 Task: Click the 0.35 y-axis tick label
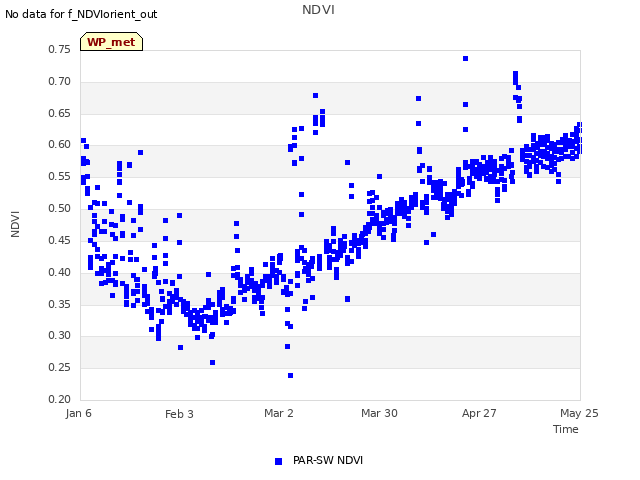click(x=60, y=304)
